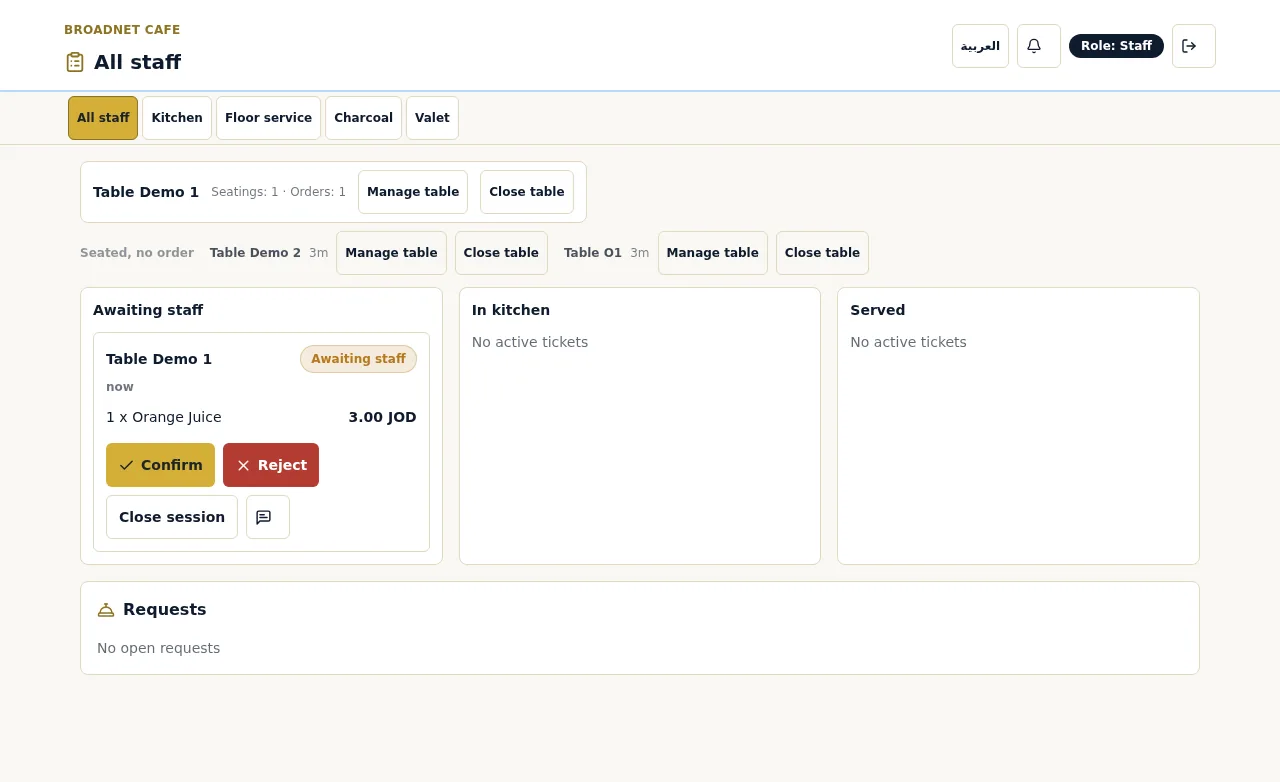This screenshot has width=1280, height=782.
Task: Manage table for Table O1
Action: tap(713, 253)
